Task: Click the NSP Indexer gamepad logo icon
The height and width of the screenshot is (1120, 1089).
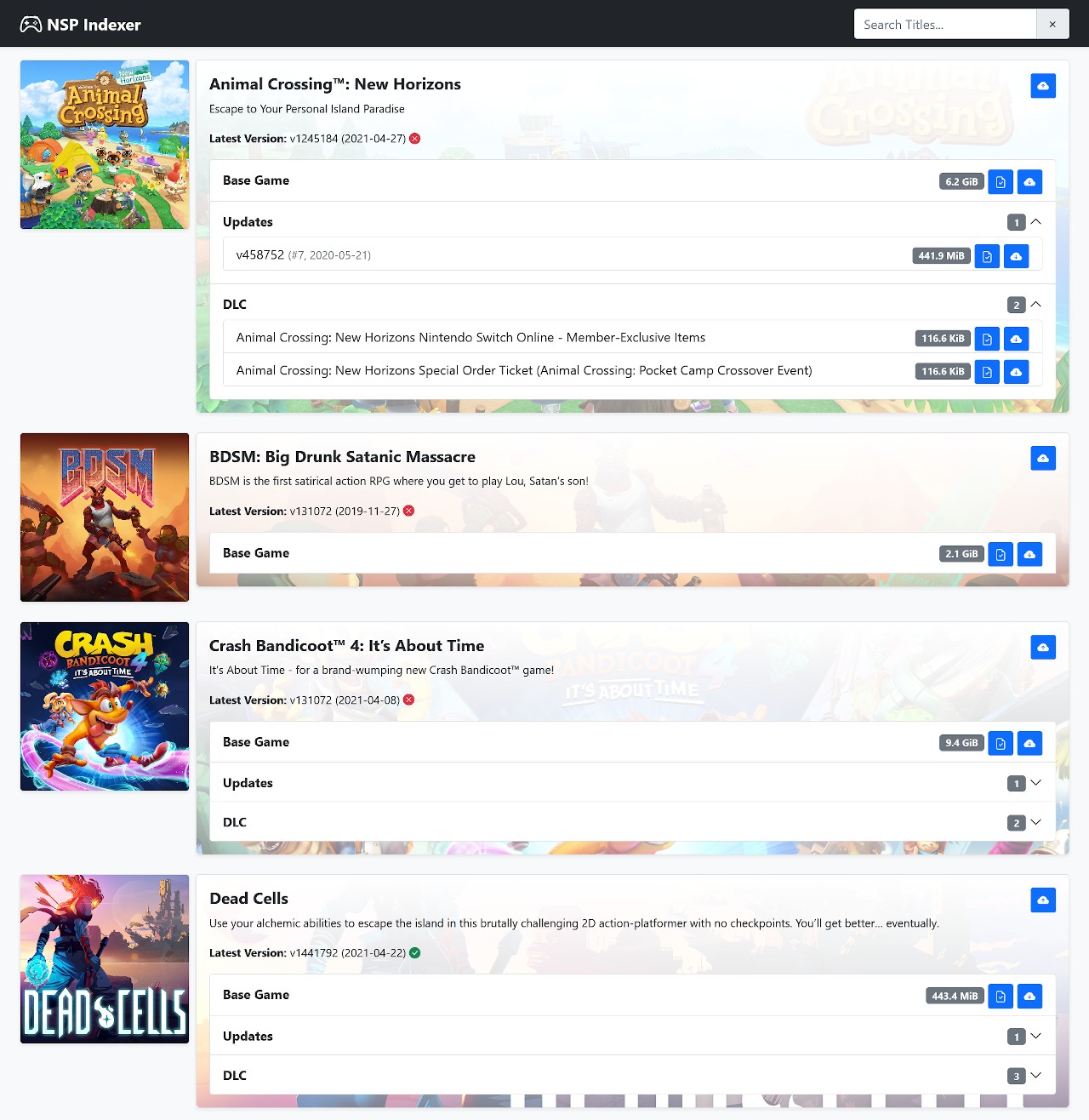Action: (31, 25)
